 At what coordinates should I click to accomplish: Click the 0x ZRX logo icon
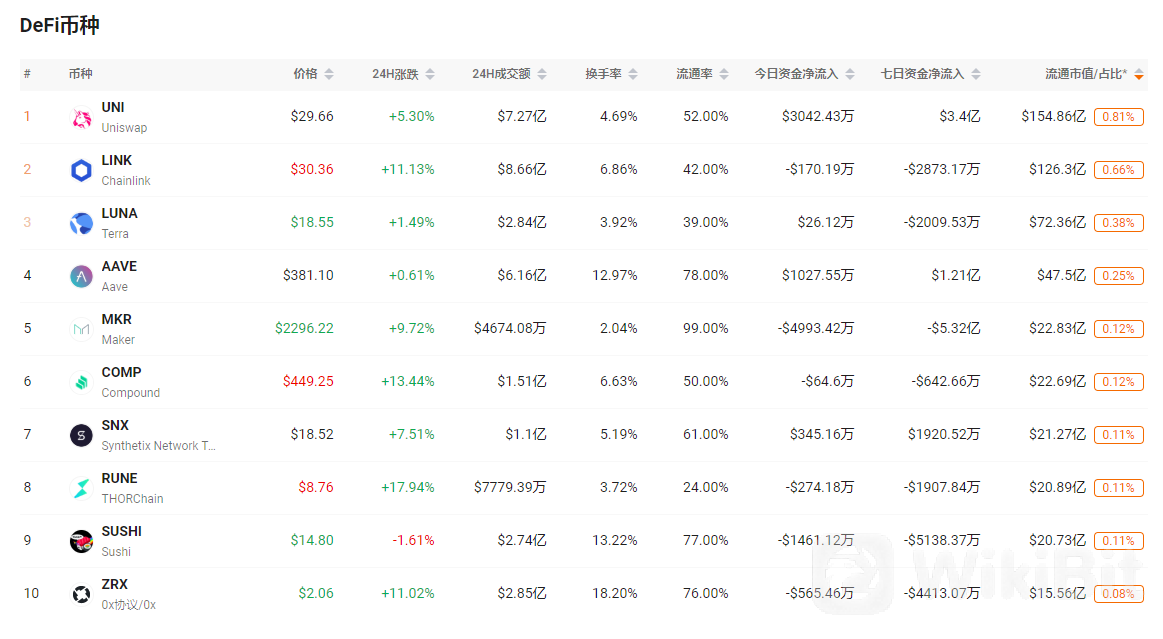pyautogui.click(x=81, y=595)
